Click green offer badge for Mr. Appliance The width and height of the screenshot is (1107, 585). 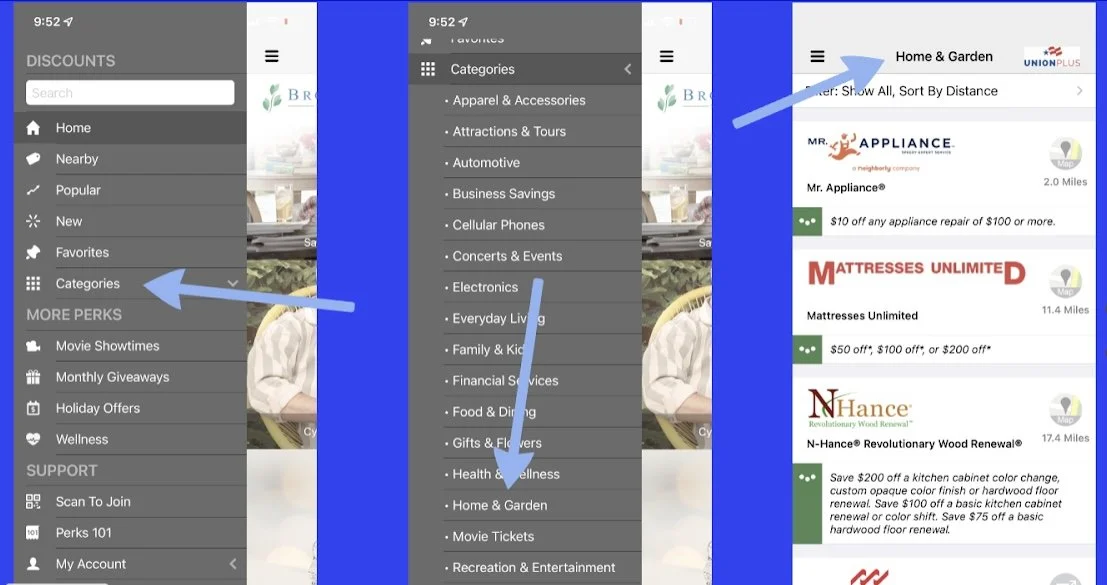(807, 221)
